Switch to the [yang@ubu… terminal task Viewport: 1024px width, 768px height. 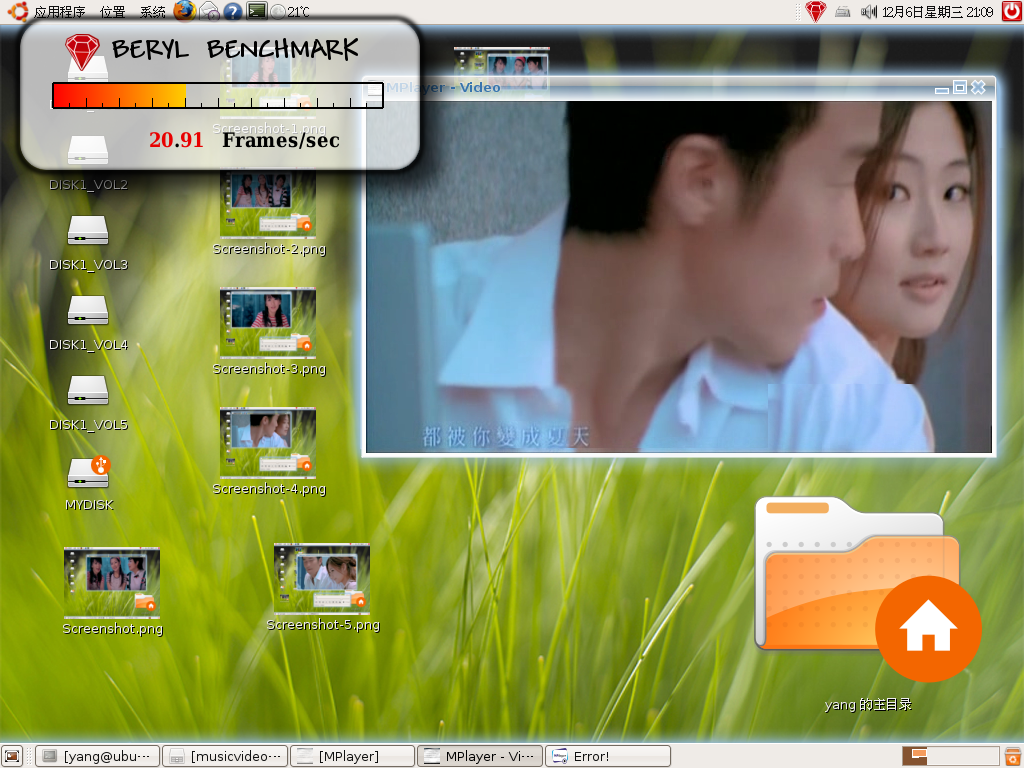click(x=97, y=756)
